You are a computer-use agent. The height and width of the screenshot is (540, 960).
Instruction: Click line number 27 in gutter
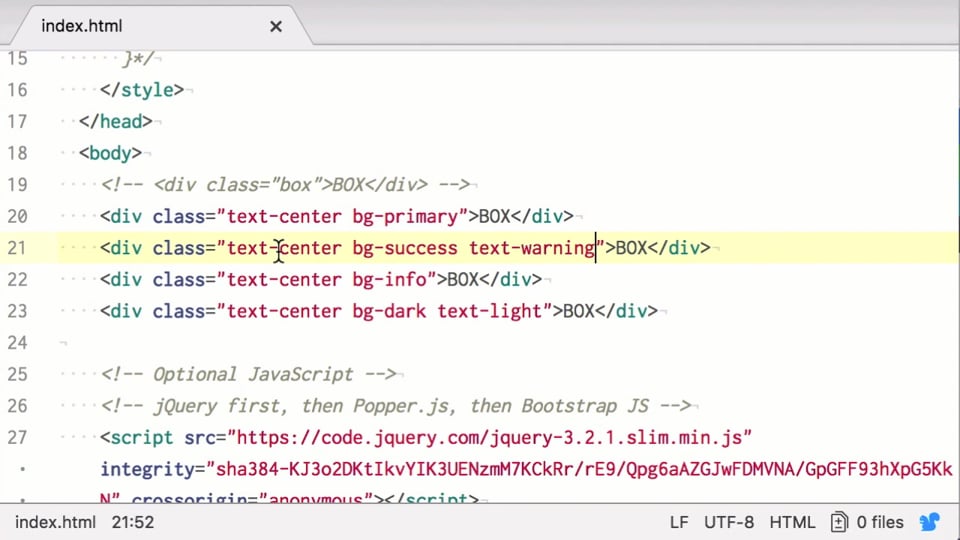click(x=17, y=438)
